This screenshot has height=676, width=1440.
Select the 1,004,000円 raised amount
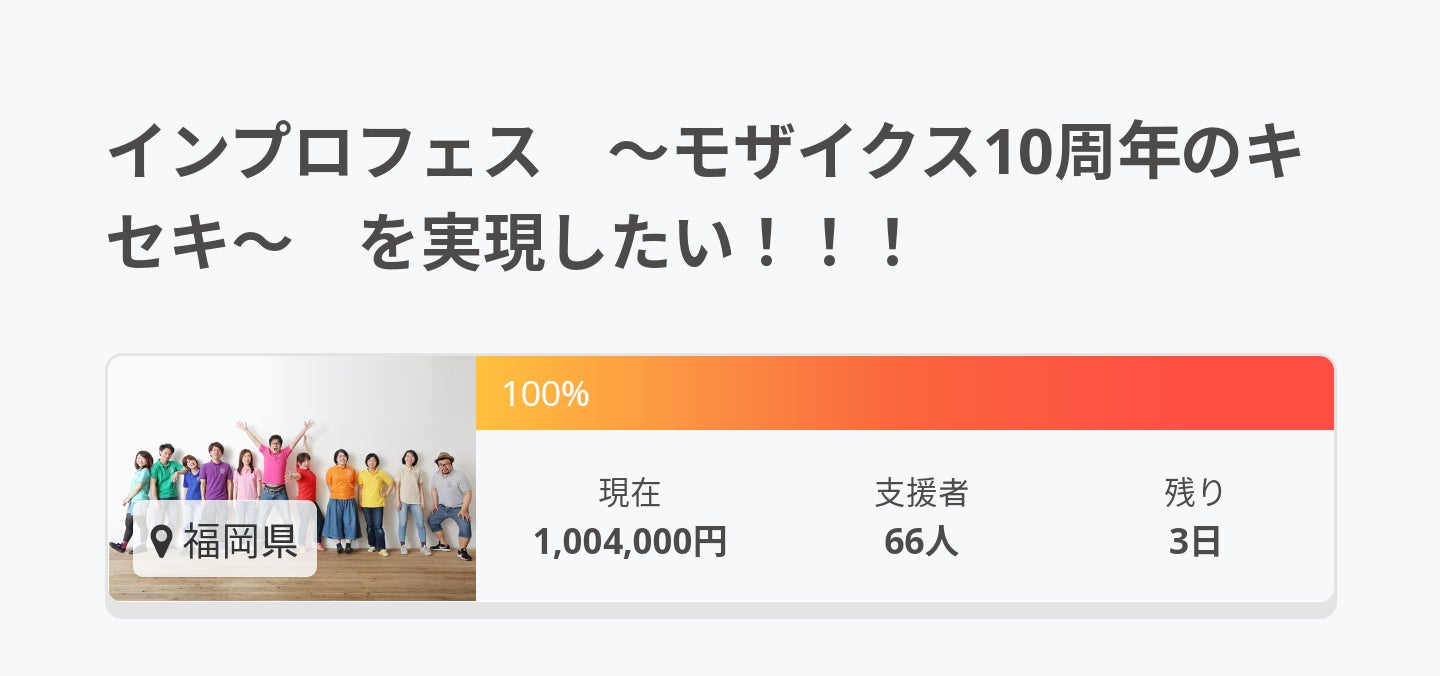coord(630,542)
